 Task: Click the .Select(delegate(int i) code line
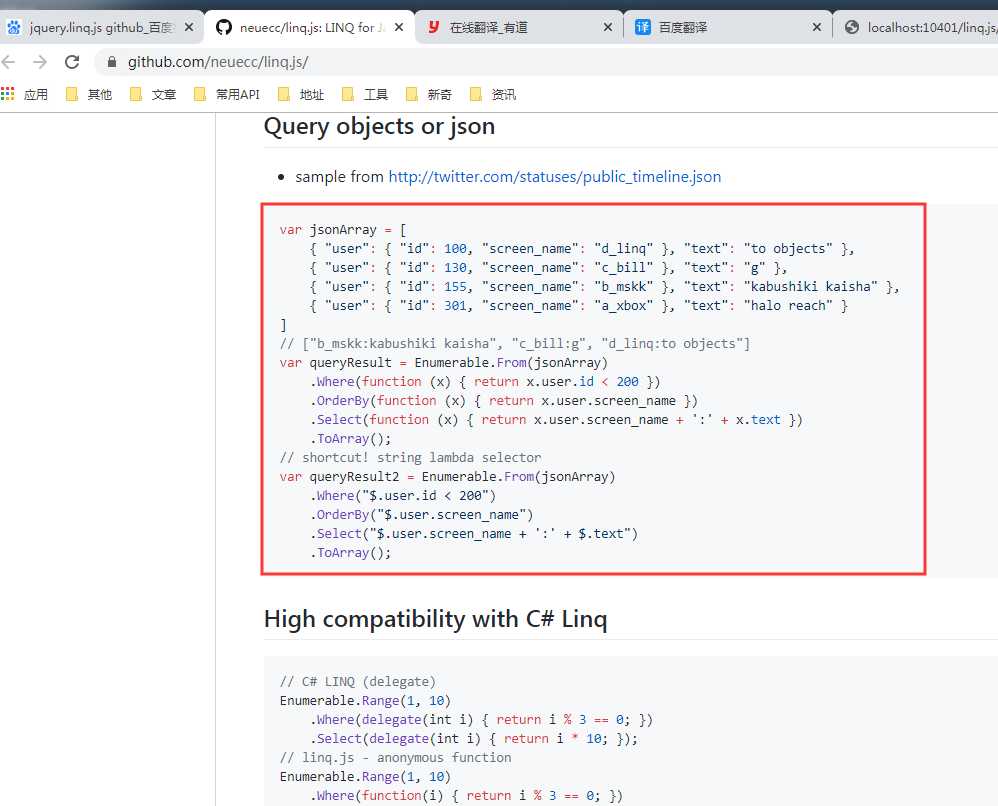coord(474,739)
